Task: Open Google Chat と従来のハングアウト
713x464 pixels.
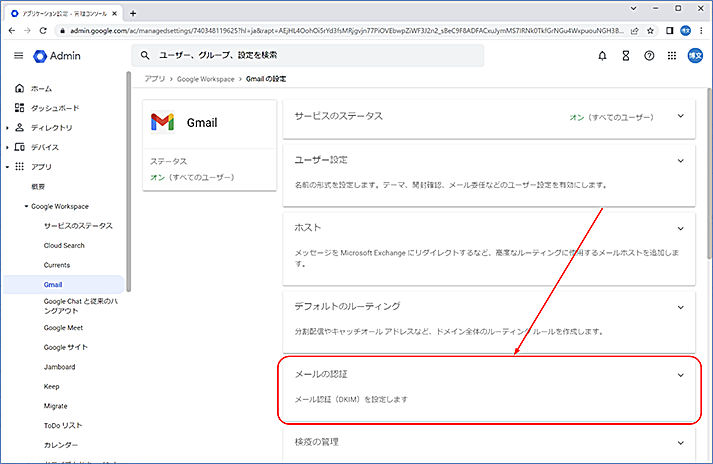Action: (x=80, y=306)
